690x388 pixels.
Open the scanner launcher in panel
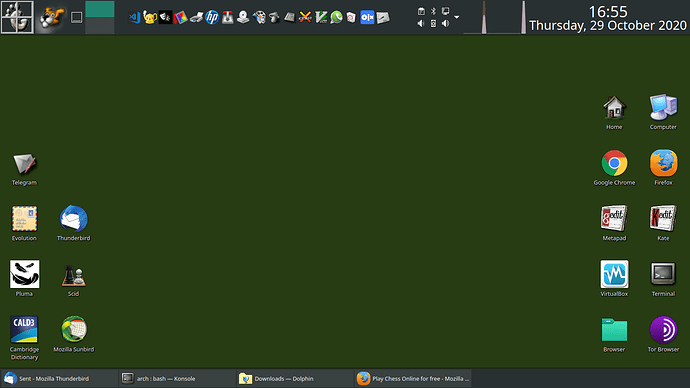point(196,18)
